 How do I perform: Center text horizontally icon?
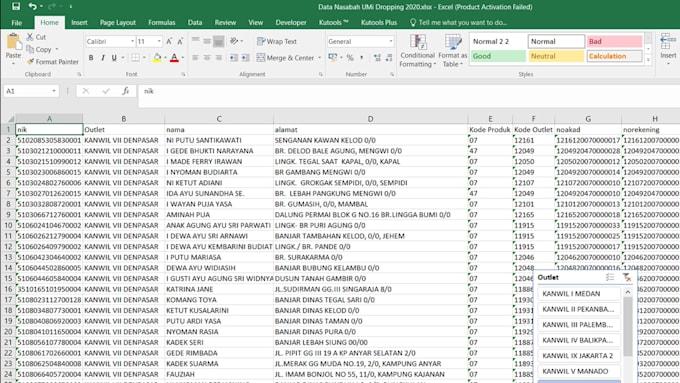click(207, 58)
